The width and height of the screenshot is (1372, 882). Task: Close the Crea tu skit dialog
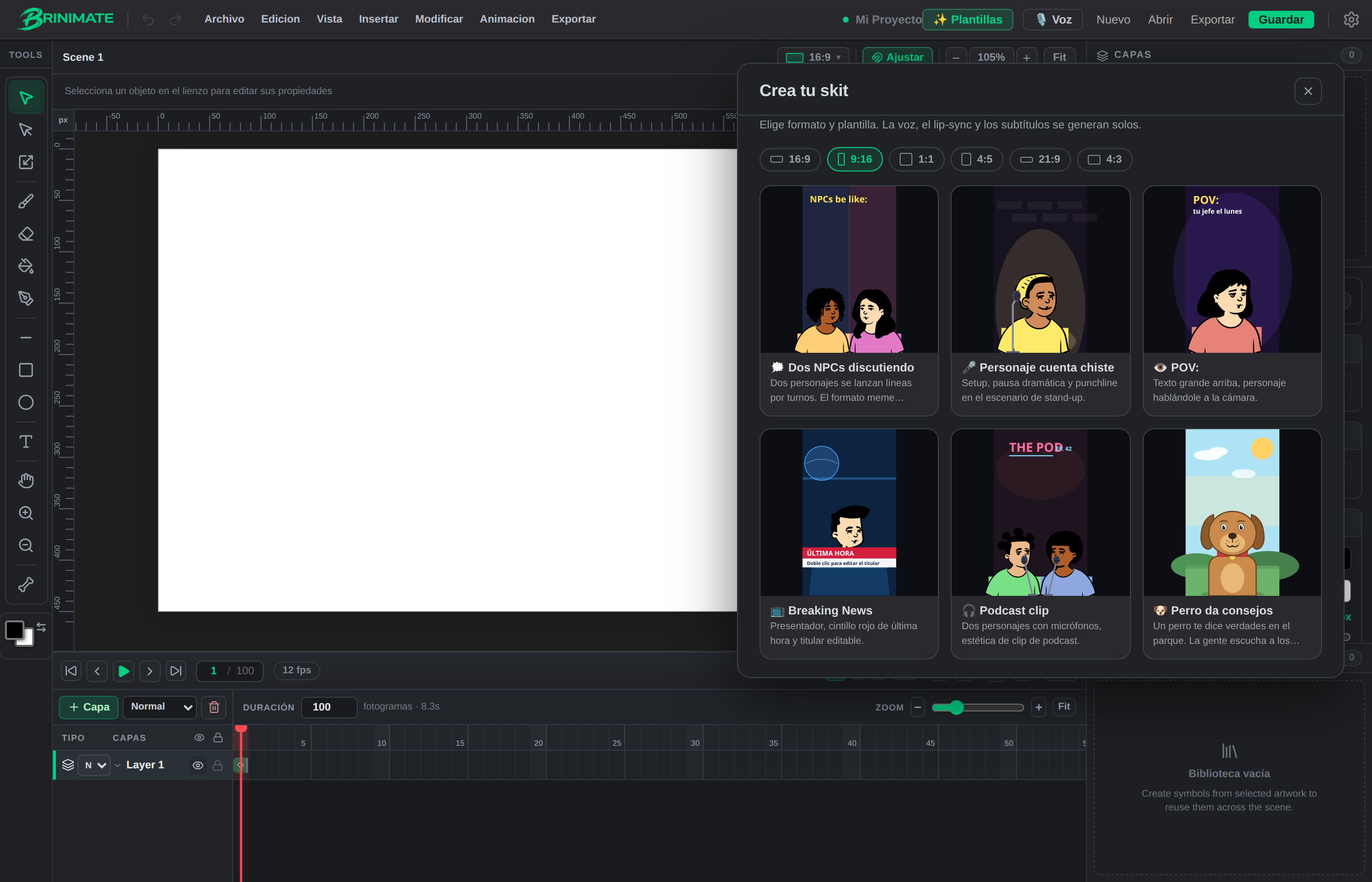click(1308, 91)
